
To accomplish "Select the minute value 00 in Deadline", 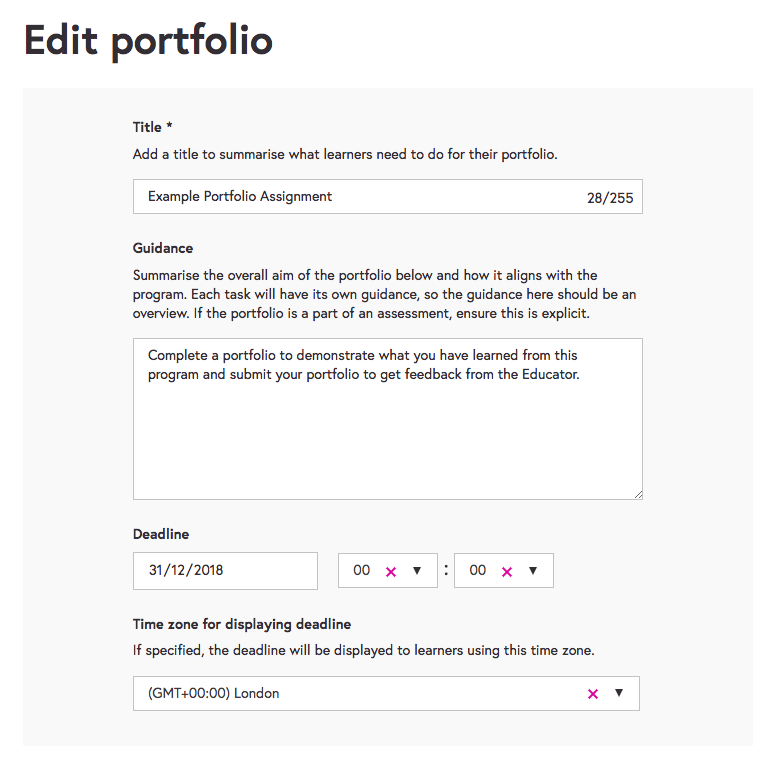I will tap(477, 570).
